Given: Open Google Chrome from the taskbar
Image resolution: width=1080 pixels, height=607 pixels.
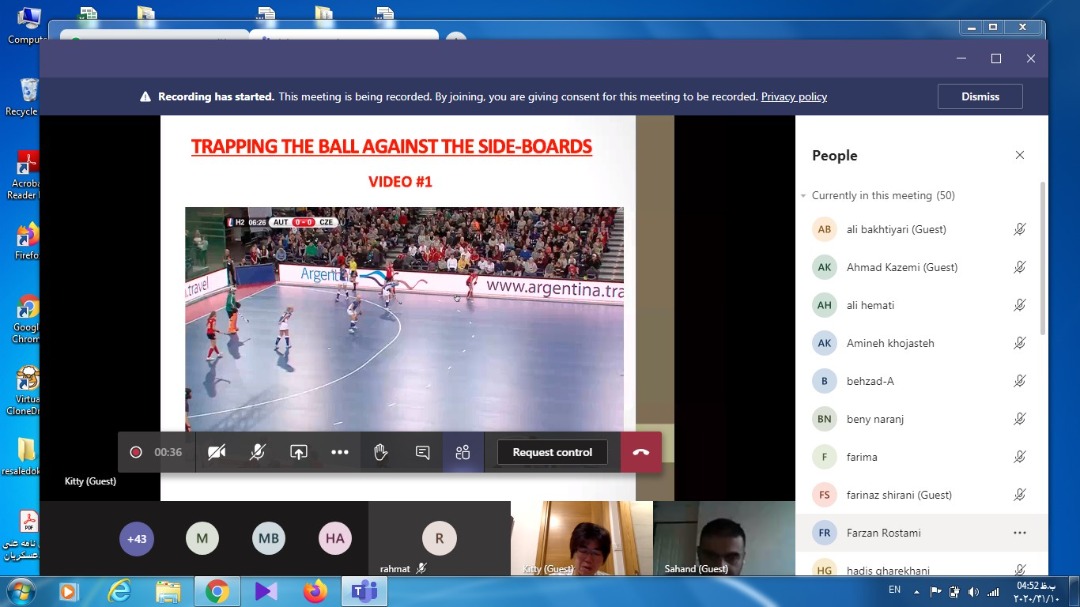Looking at the screenshot, I should 217,591.
